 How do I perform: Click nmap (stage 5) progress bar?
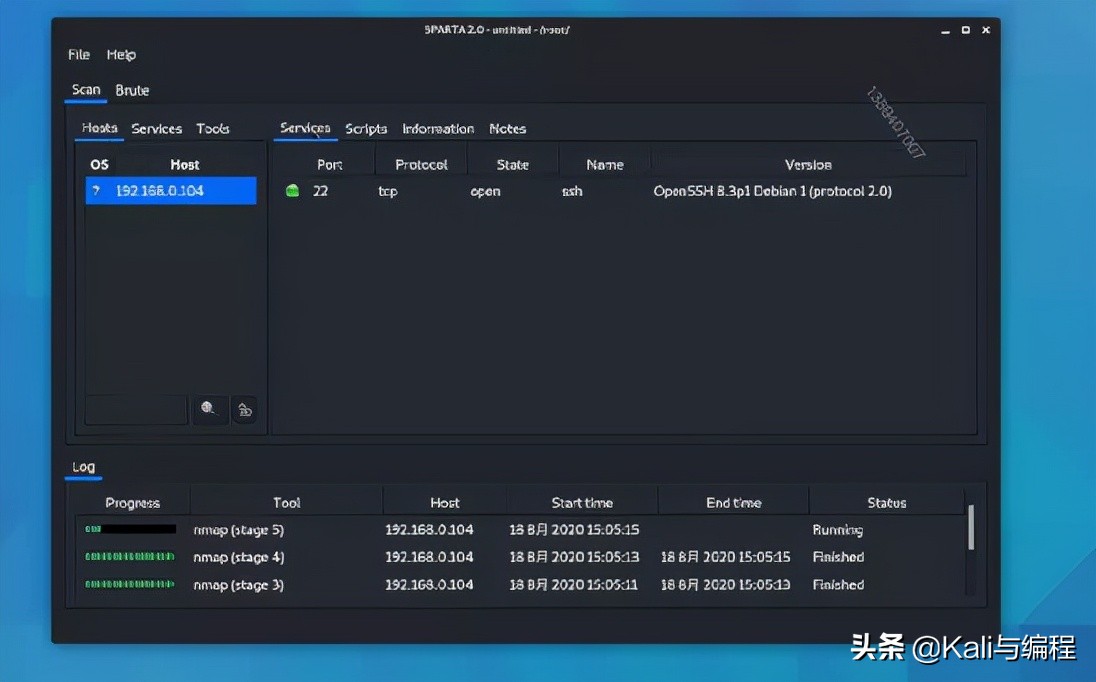pyautogui.click(x=130, y=529)
